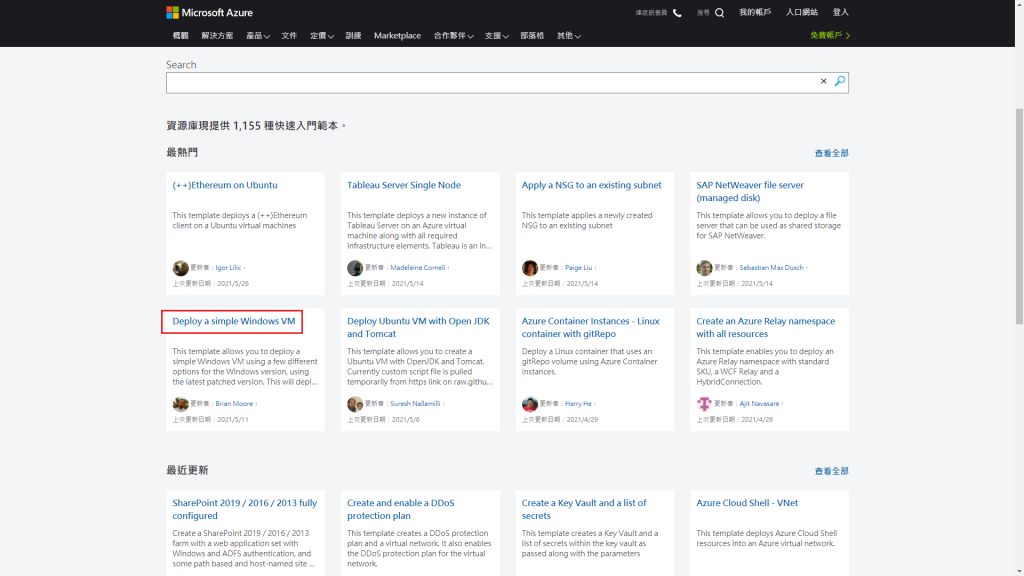Viewport: 1024px width, 576px height.
Task: Open the 文件 nav item
Action: [x=289, y=36]
